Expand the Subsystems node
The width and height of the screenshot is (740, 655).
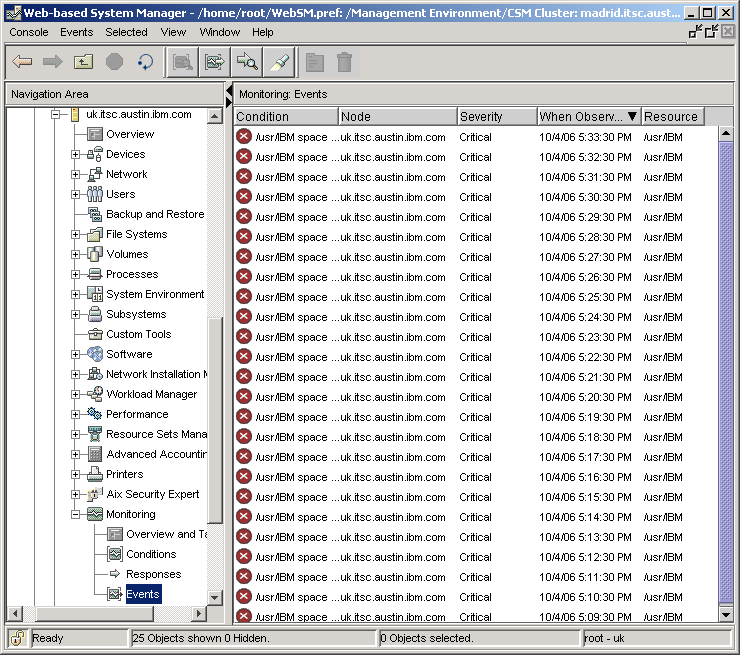76,314
